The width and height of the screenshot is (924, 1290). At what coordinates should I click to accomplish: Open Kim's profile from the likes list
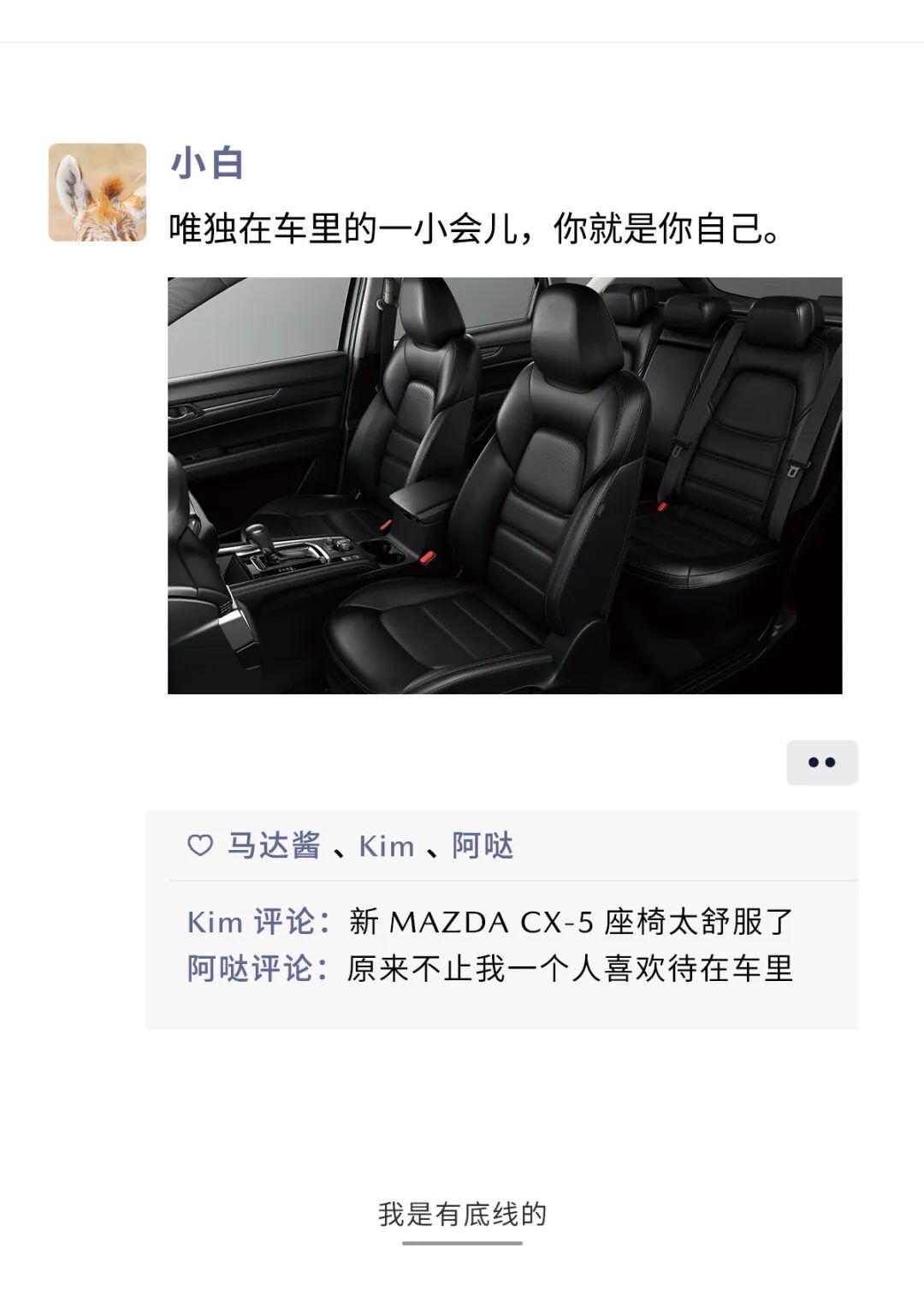pyautogui.click(x=387, y=847)
